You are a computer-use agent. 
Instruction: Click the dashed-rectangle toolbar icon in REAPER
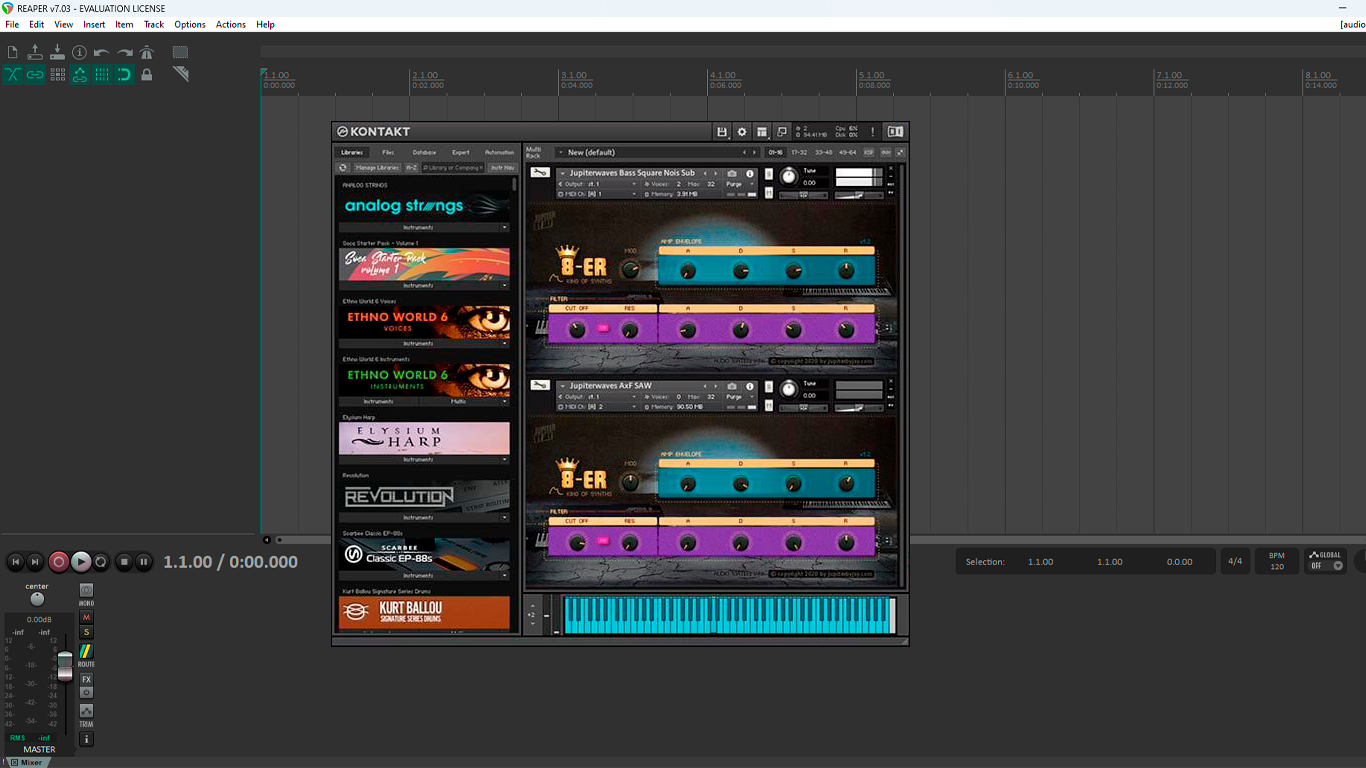[180, 52]
